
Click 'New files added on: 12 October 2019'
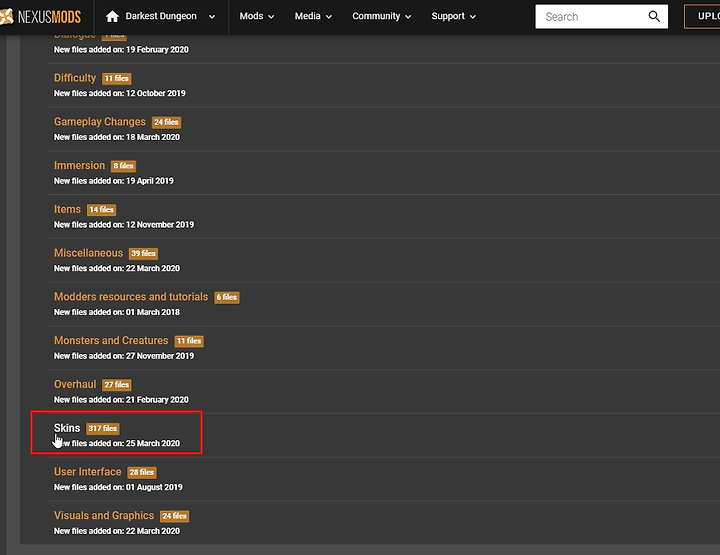coord(119,93)
